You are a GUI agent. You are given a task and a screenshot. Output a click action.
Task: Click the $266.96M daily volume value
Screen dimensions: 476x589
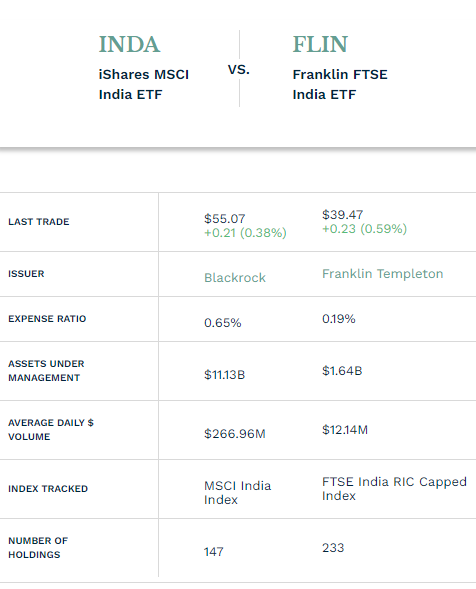235,434
